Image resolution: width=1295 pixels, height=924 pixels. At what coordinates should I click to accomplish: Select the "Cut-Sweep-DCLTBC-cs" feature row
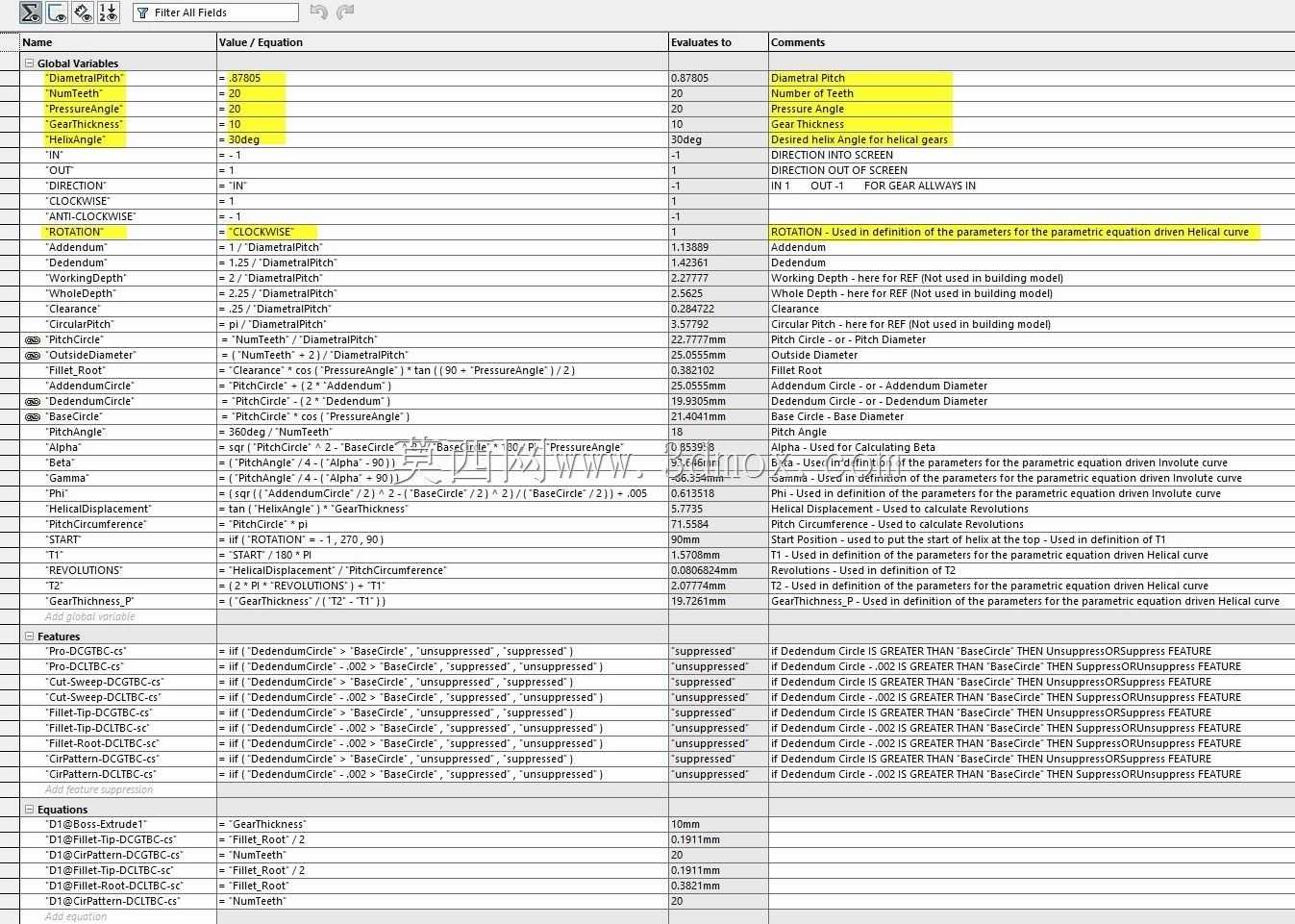pyautogui.click(x=103, y=698)
